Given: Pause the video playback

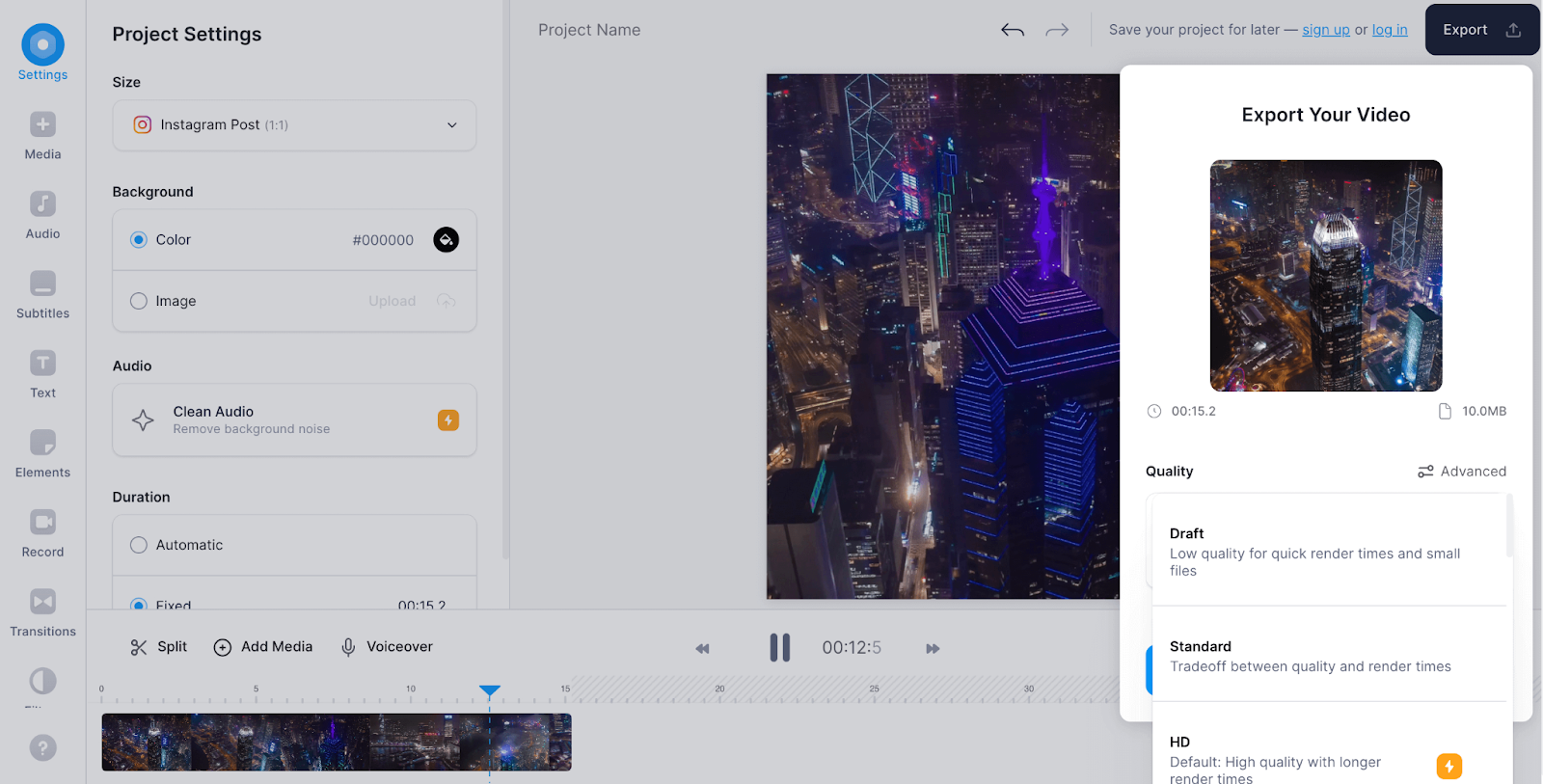Looking at the screenshot, I should [780, 648].
